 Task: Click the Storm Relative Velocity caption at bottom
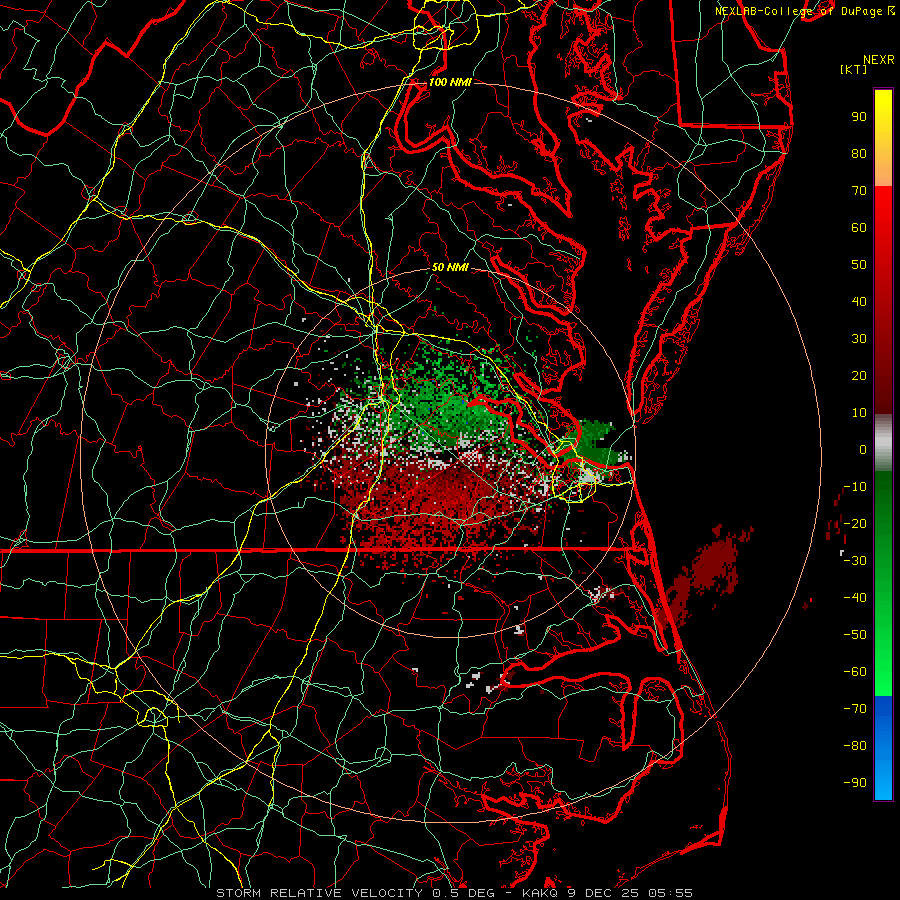tap(454, 893)
